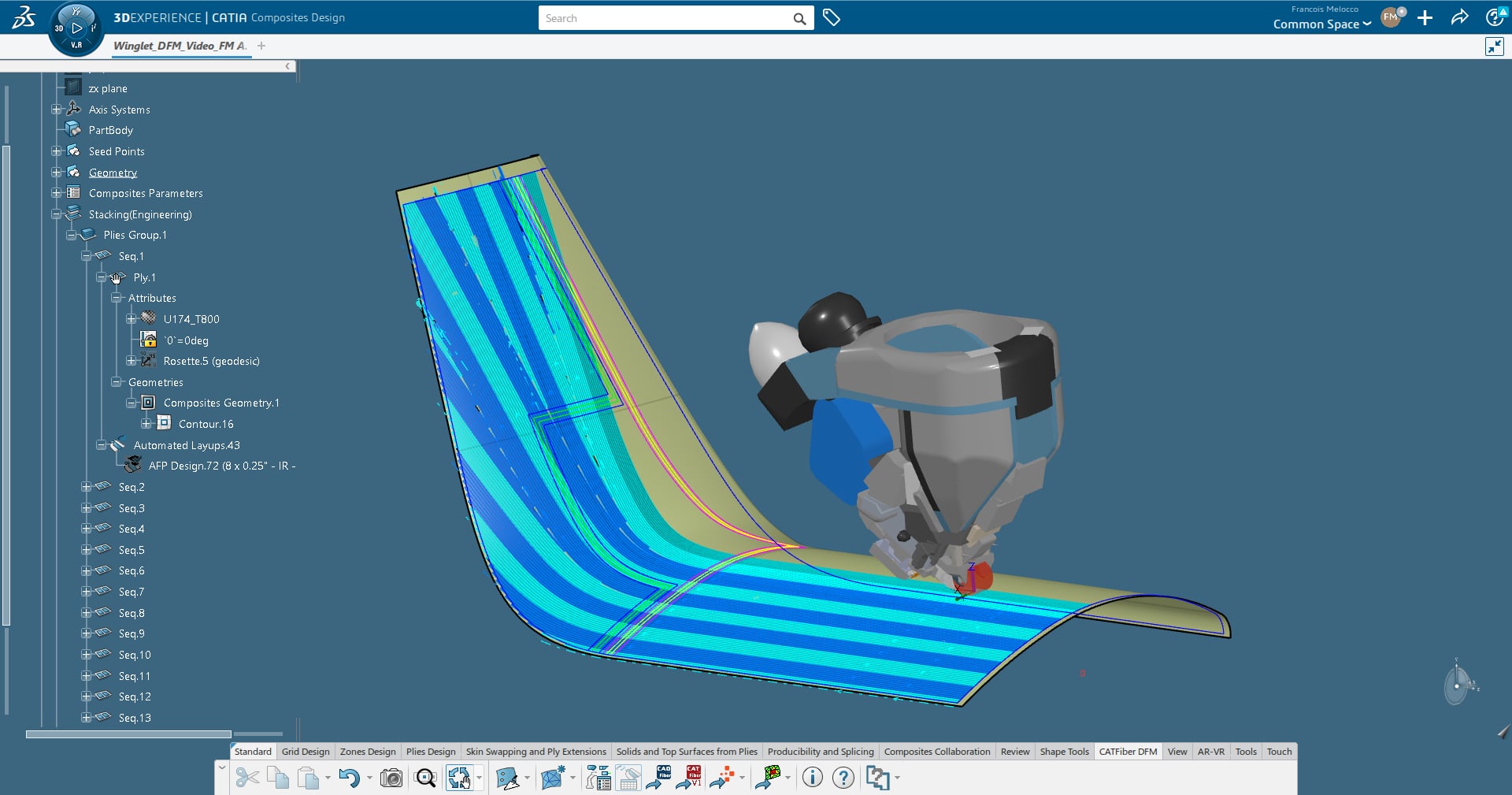Screen dimensions: 1512x795
Task: Collapse the Stacking(Engineering) node
Action: click(56, 214)
